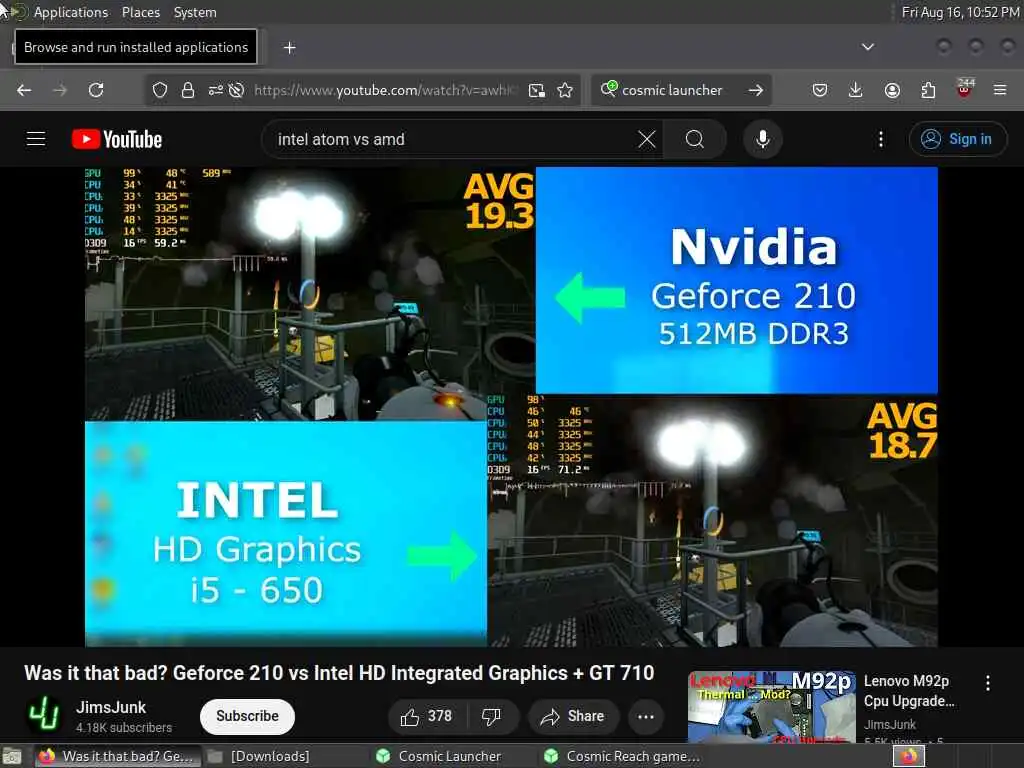This screenshot has width=1024, height=768.
Task: Open the JimsJunk channel name link
Action: 111,707
